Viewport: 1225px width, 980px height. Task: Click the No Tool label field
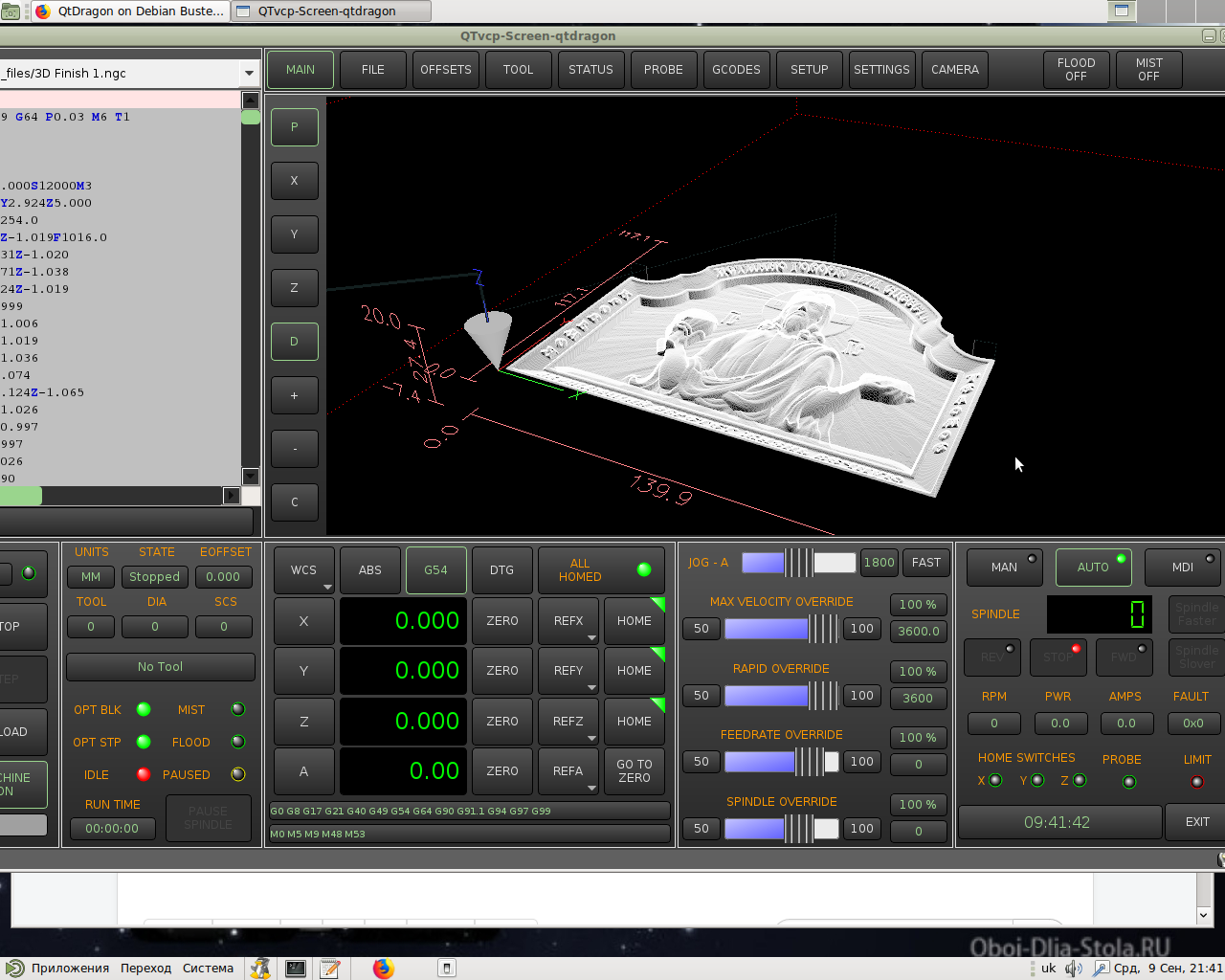click(x=160, y=667)
